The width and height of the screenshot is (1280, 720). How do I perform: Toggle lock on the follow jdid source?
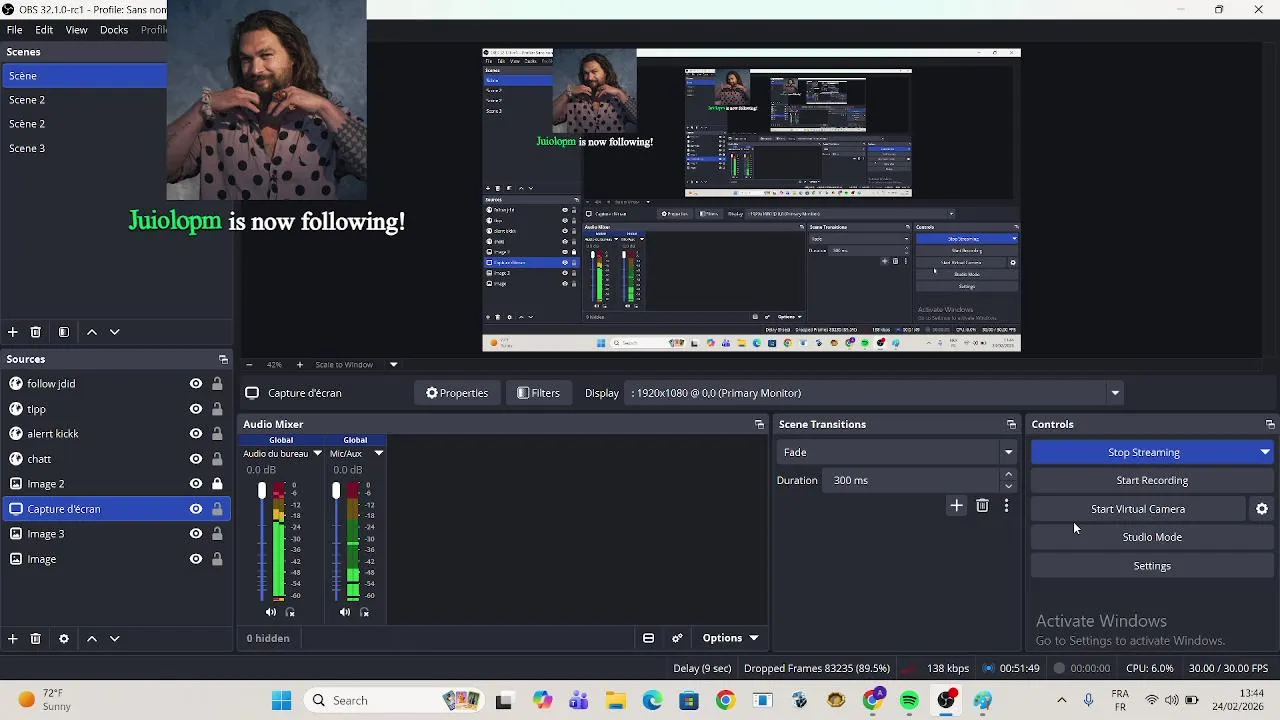point(217,384)
